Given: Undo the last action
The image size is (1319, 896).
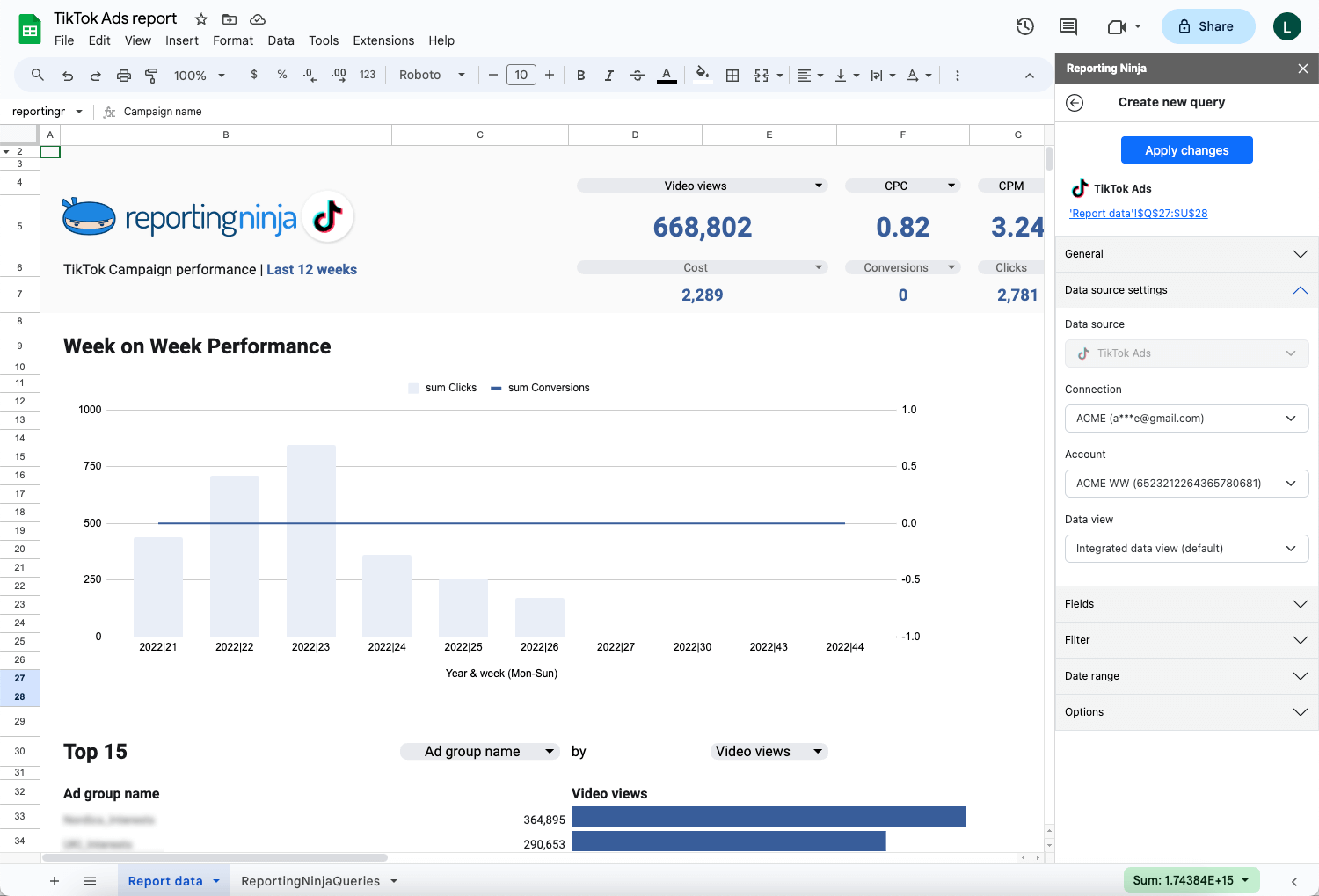Looking at the screenshot, I should (x=68, y=76).
